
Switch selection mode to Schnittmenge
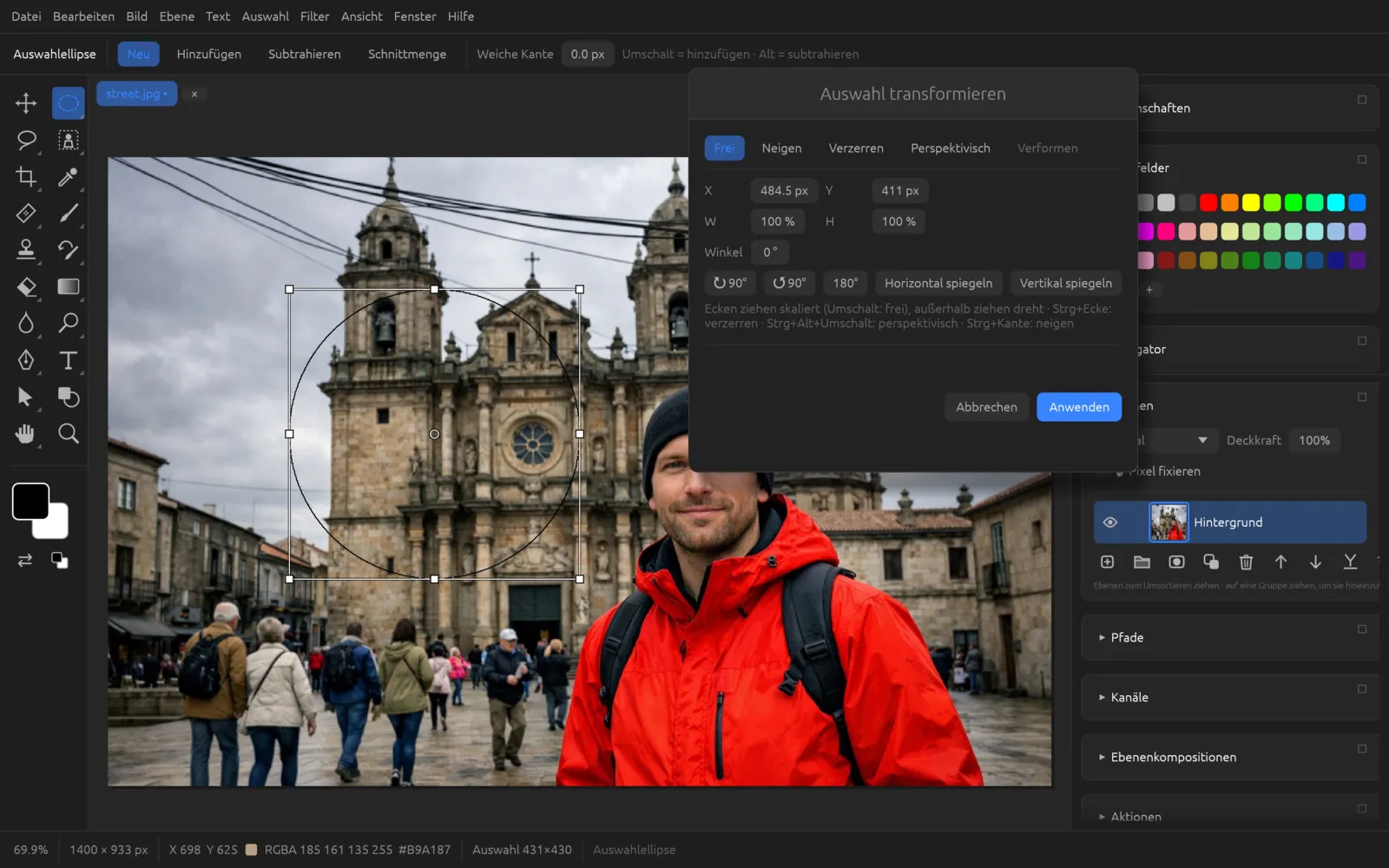click(407, 54)
